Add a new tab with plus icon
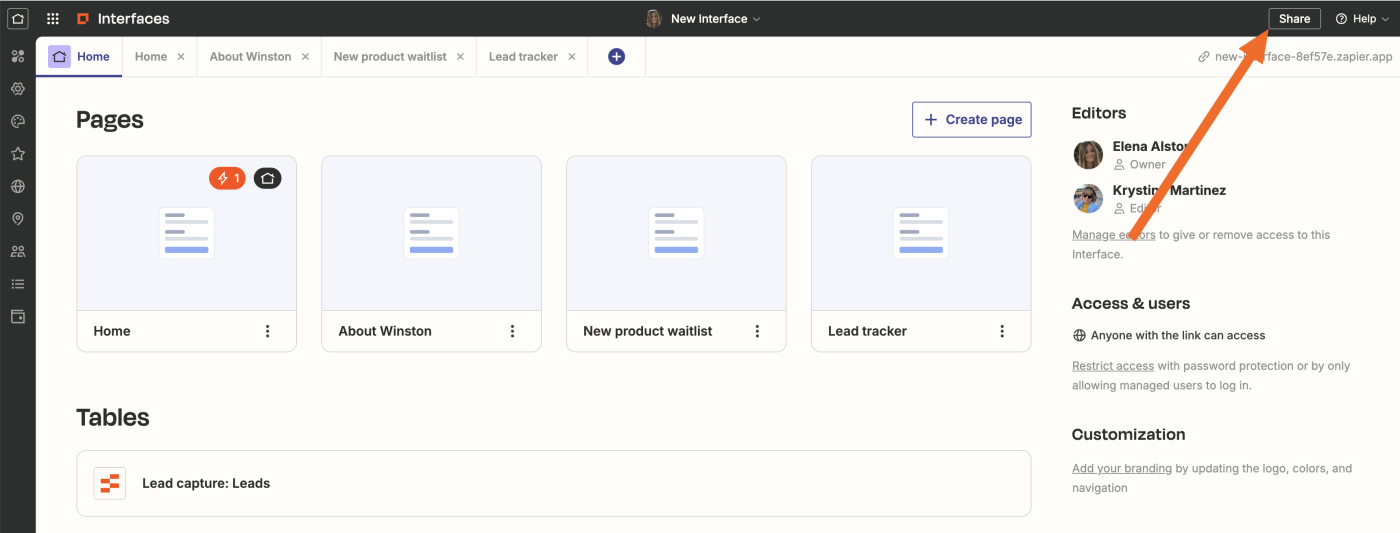The width and height of the screenshot is (1400, 533). click(616, 57)
